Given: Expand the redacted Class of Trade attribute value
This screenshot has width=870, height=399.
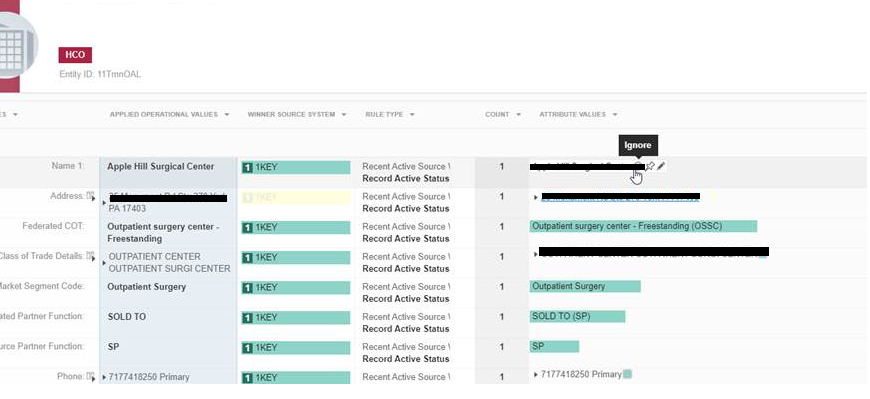Looking at the screenshot, I should (535, 254).
